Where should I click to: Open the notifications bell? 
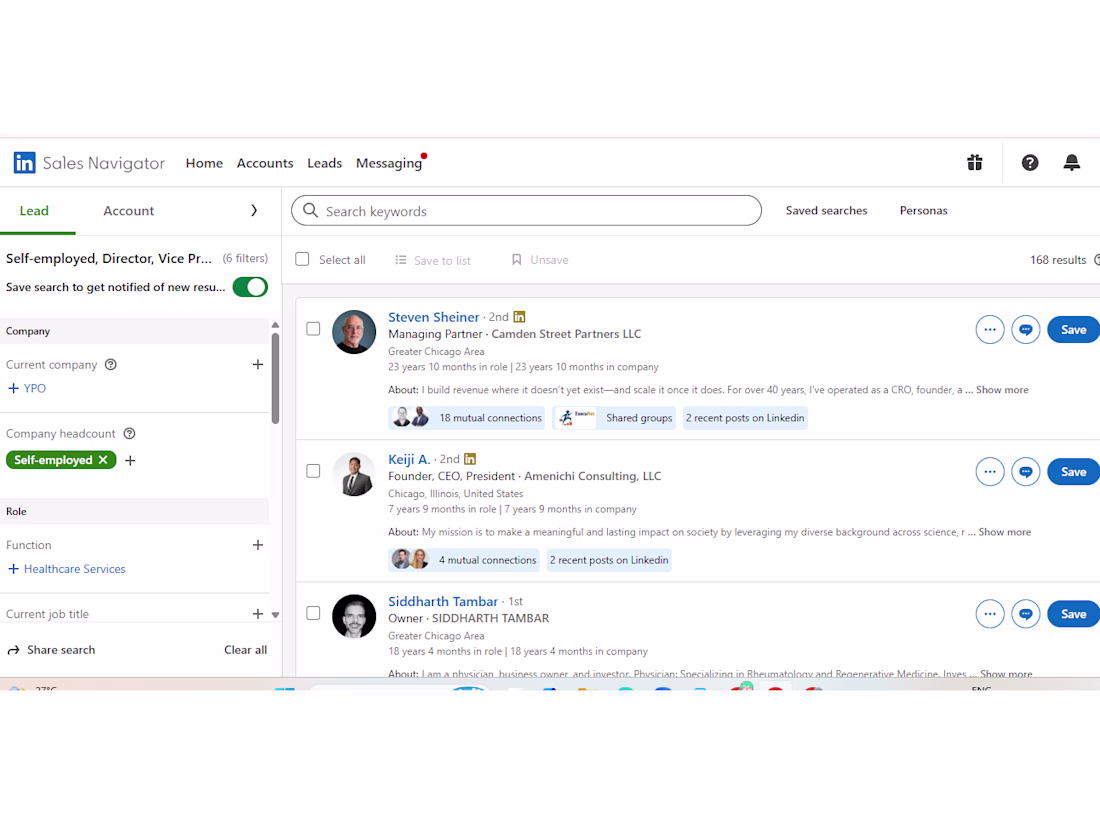click(1071, 163)
